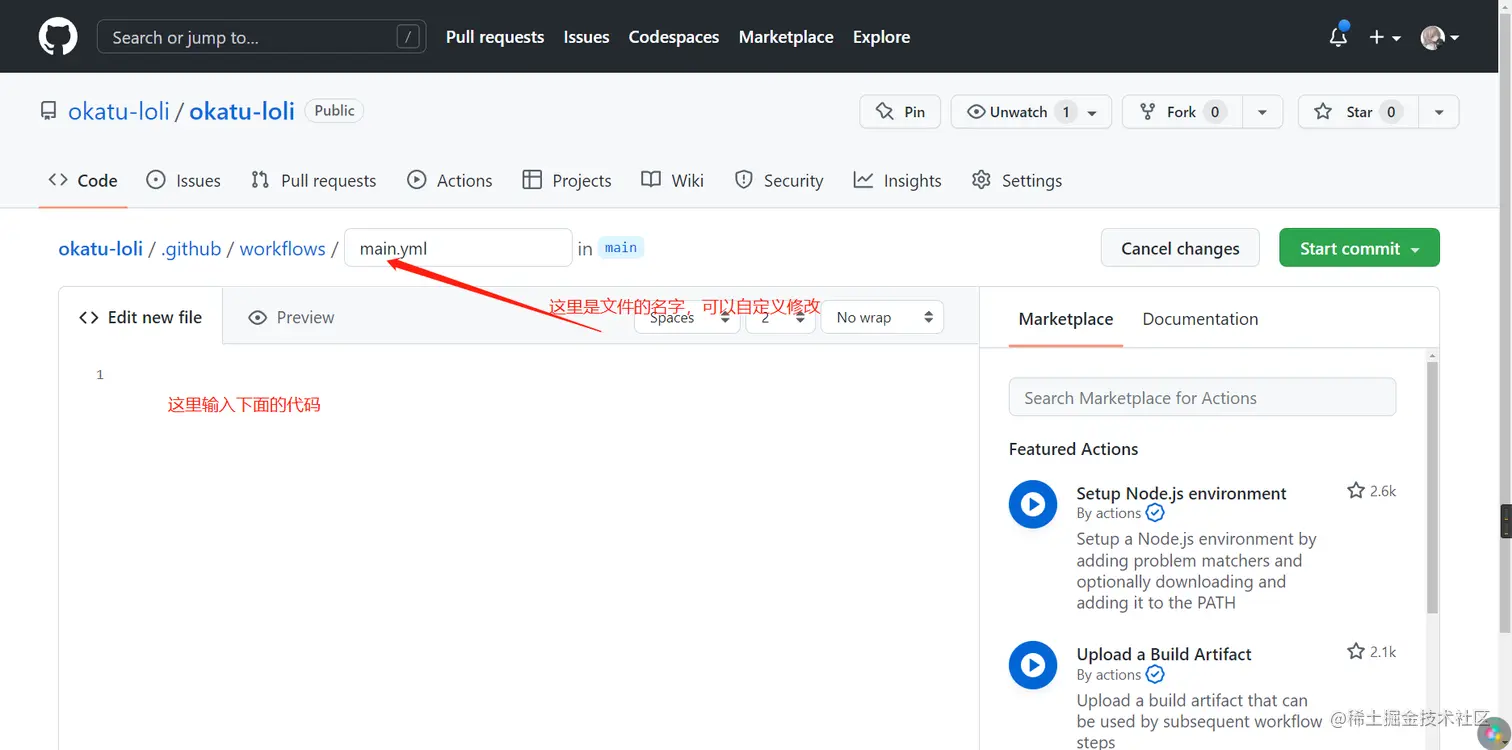Click okatu-loli in the file path breadcrumb

tap(101, 249)
